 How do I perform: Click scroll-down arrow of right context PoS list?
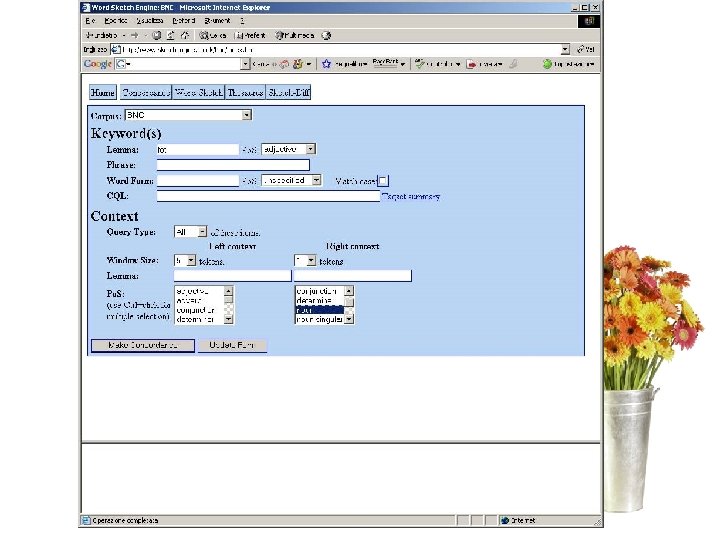coord(349,320)
